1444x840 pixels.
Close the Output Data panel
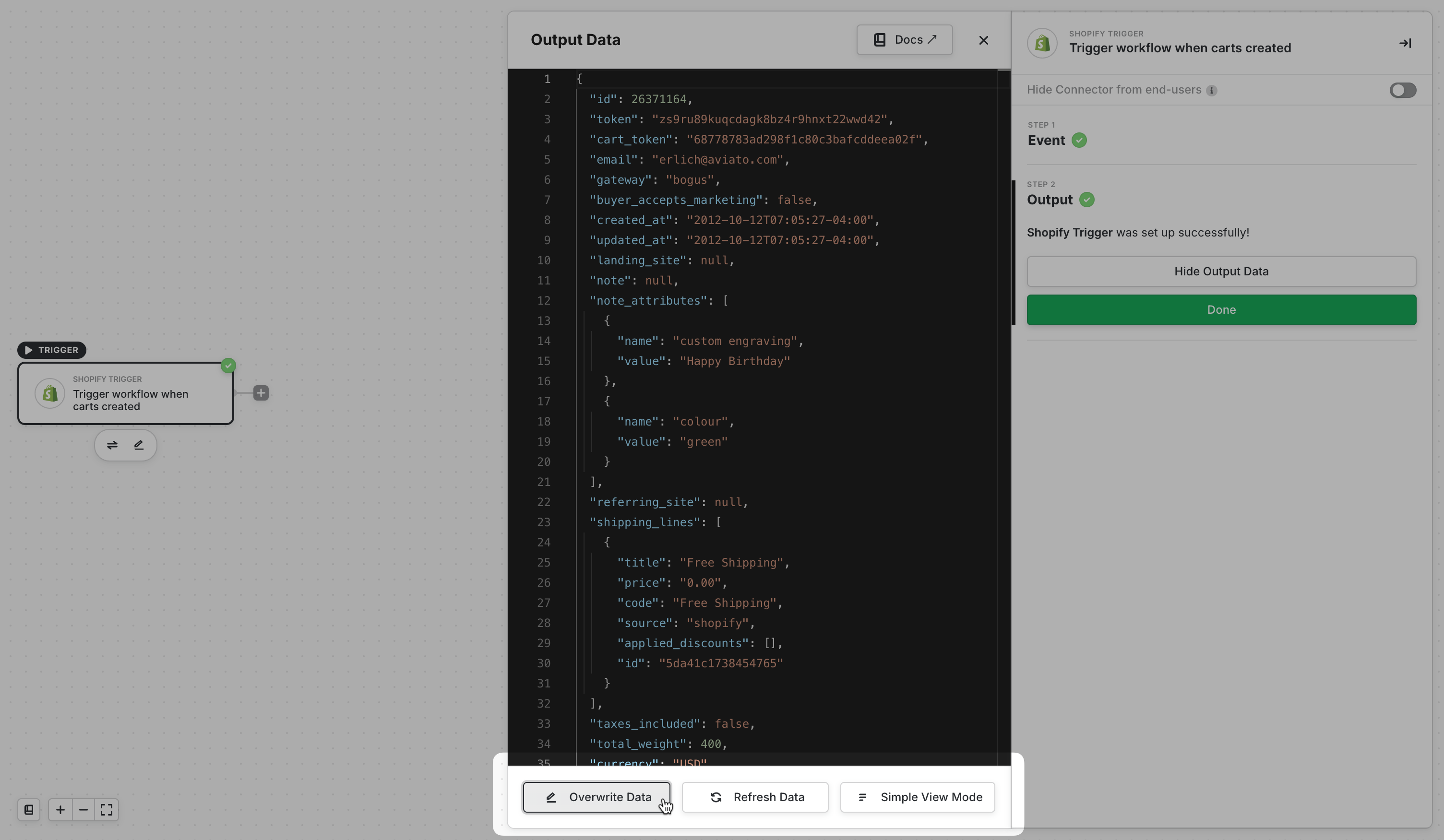(x=983, y=40)
